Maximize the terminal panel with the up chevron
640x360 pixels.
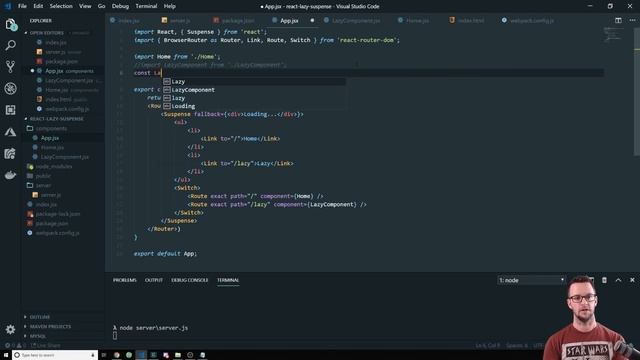point(618,280)
